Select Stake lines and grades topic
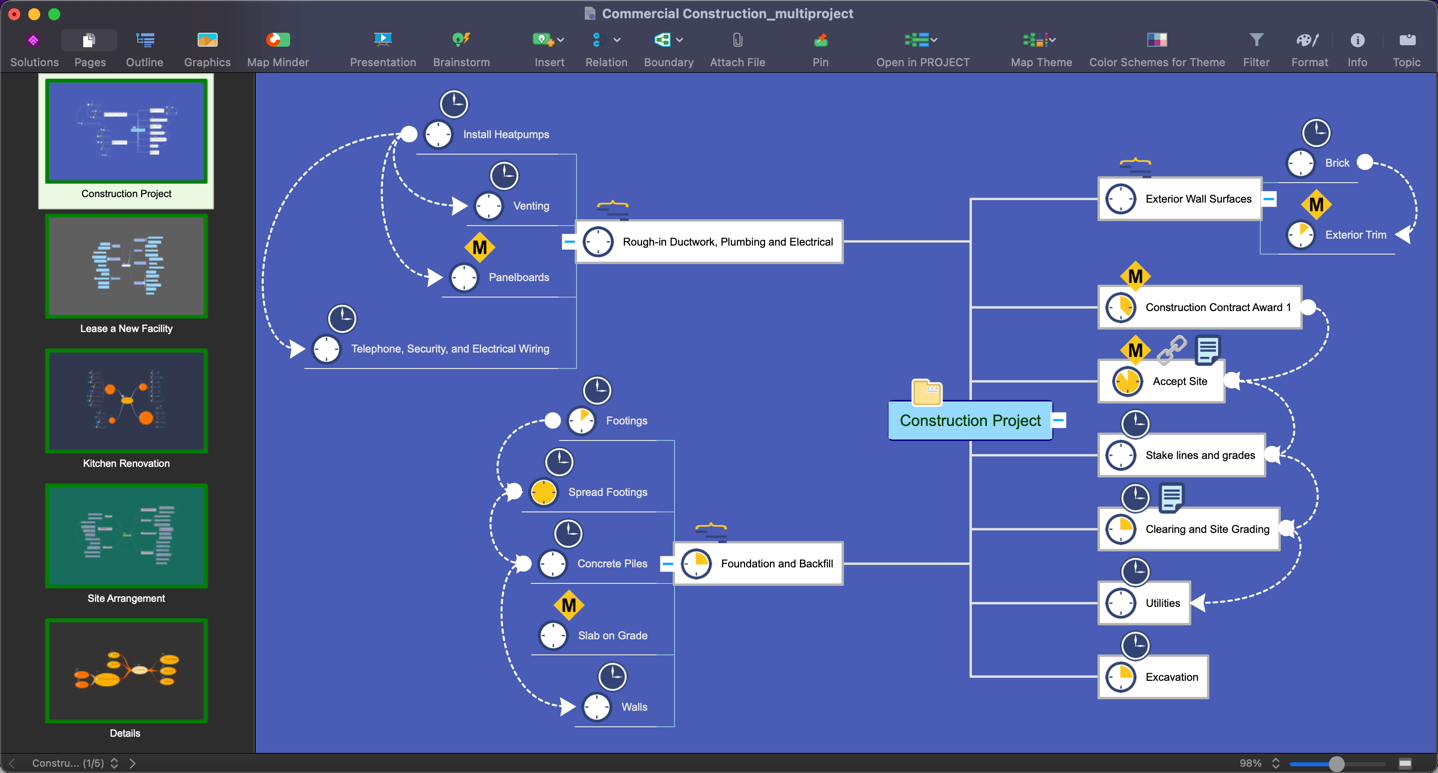Image resolution: width=1438 pixels, height=773 pixels. [1182, 455]
